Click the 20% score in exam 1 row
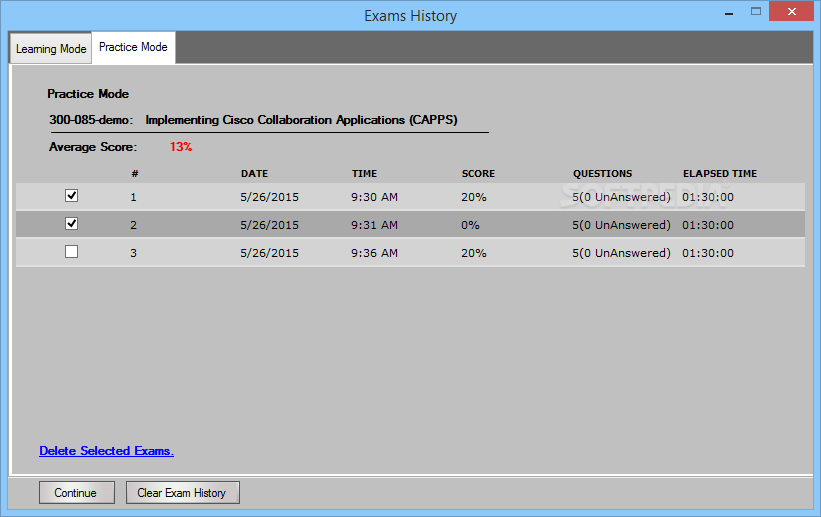The width and height of the screenshot is (821, 517). (x=474, y=197)
